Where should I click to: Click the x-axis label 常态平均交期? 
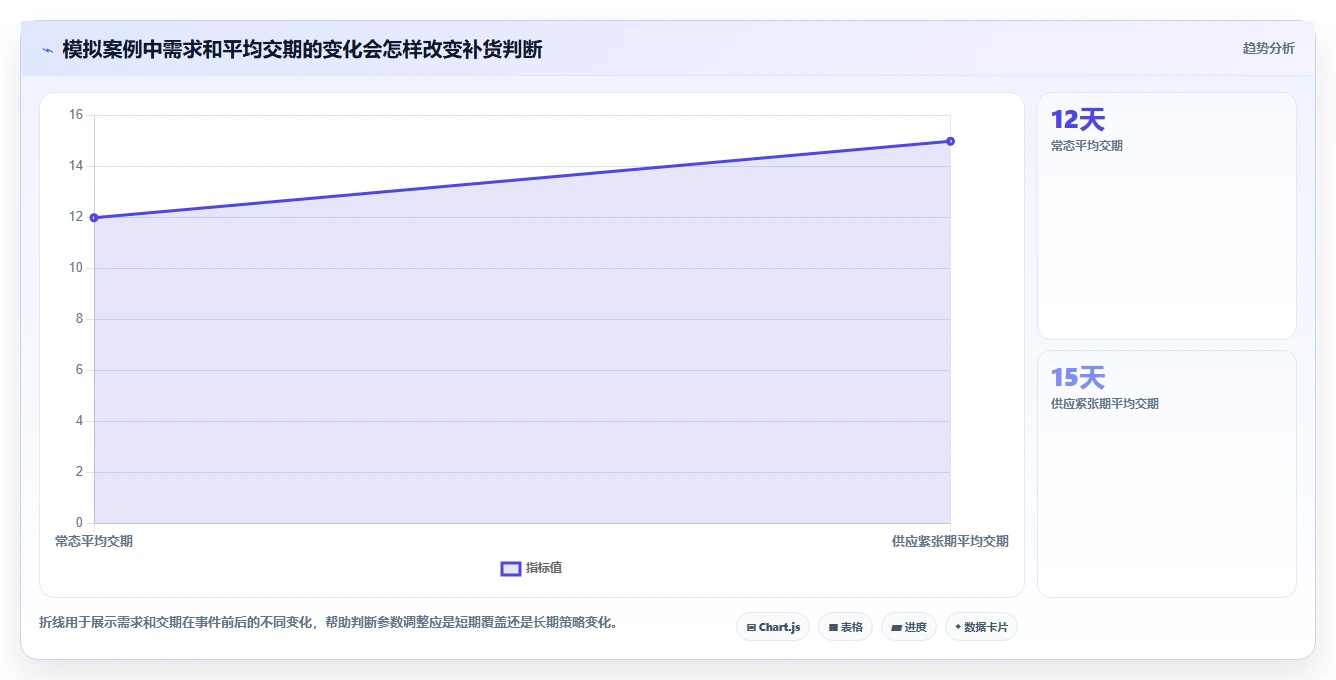point(94,541)
